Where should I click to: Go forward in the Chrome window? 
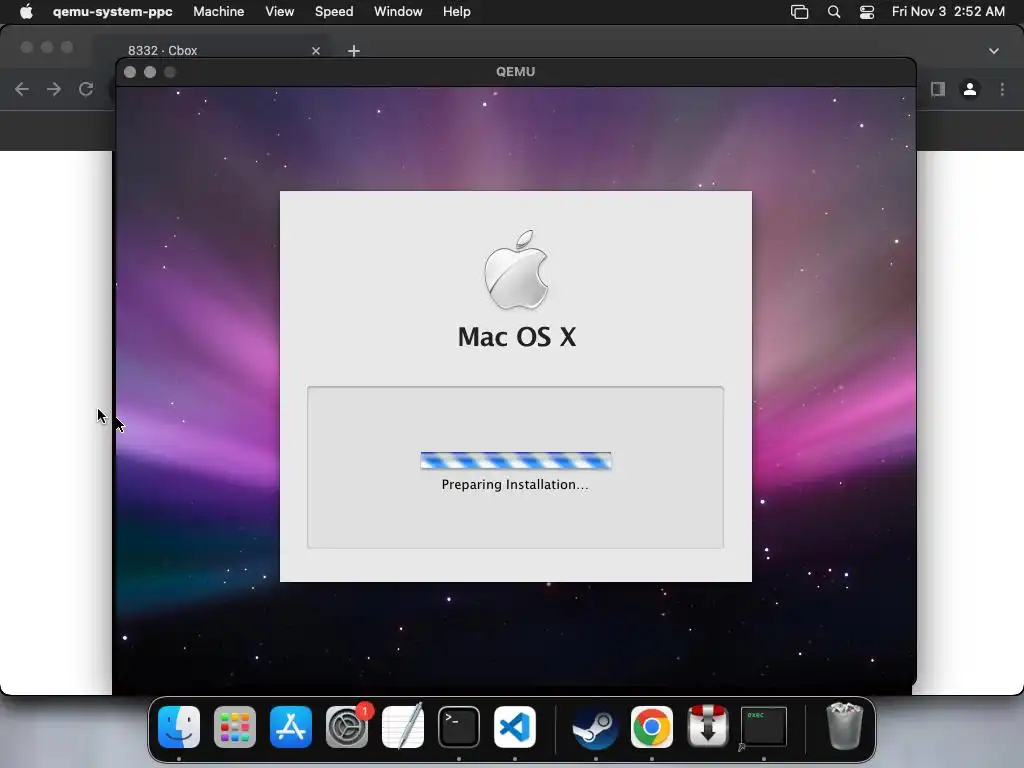click(54, 89)
